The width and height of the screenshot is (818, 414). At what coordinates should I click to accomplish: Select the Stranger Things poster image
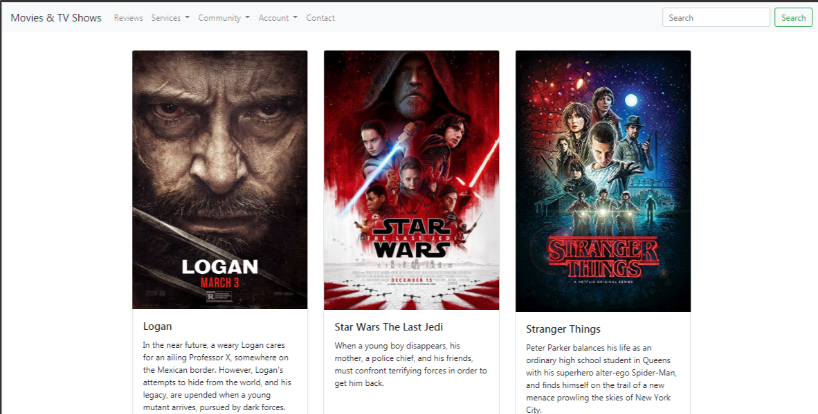point(603,181)
